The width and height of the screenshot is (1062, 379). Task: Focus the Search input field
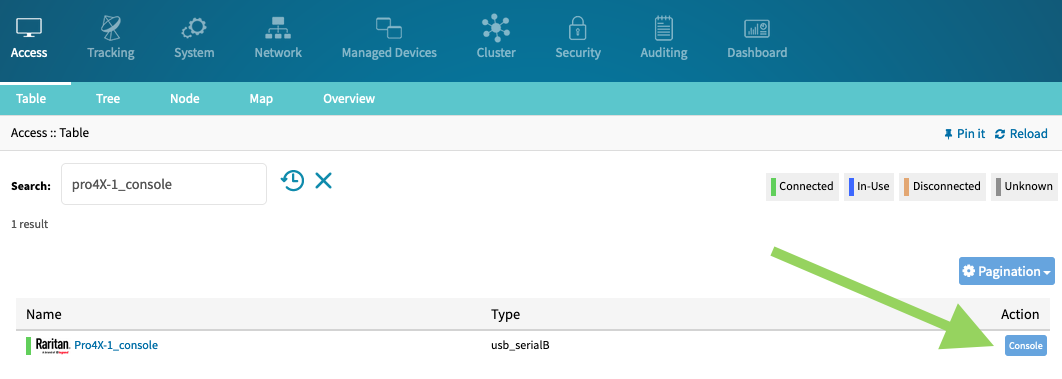[164, 184]
